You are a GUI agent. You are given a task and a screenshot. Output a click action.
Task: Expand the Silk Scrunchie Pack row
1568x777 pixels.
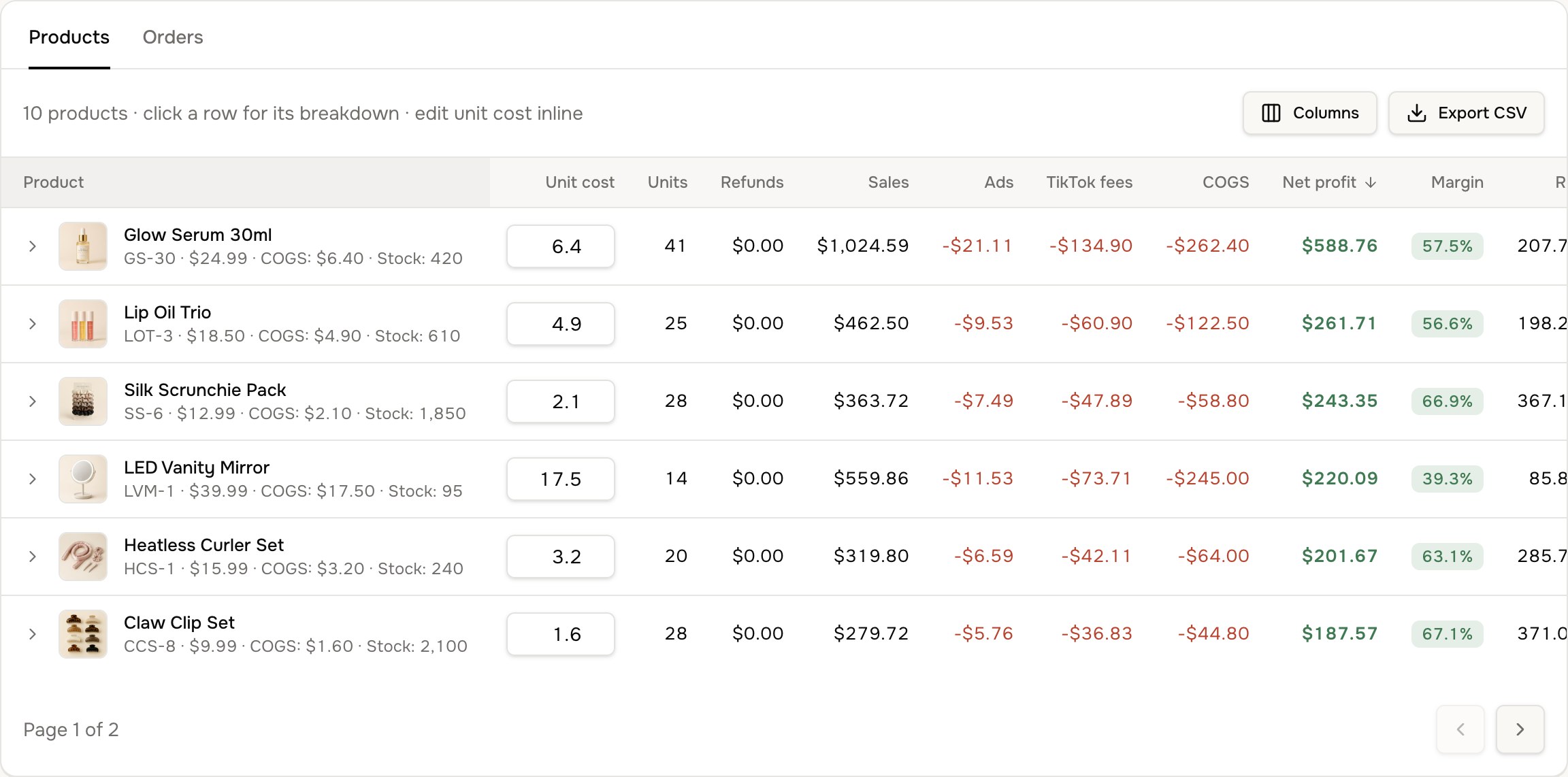(x=32, y=401)
